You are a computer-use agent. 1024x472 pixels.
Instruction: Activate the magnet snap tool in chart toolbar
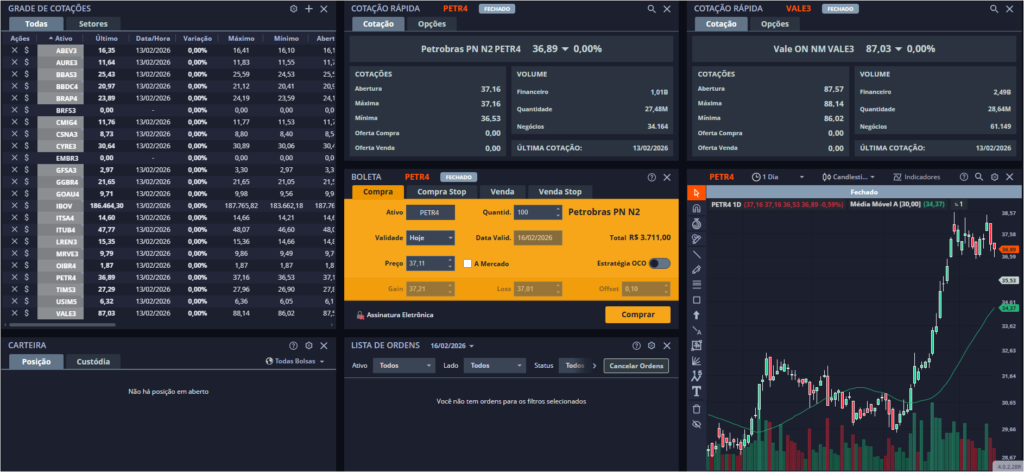point(696,208)
